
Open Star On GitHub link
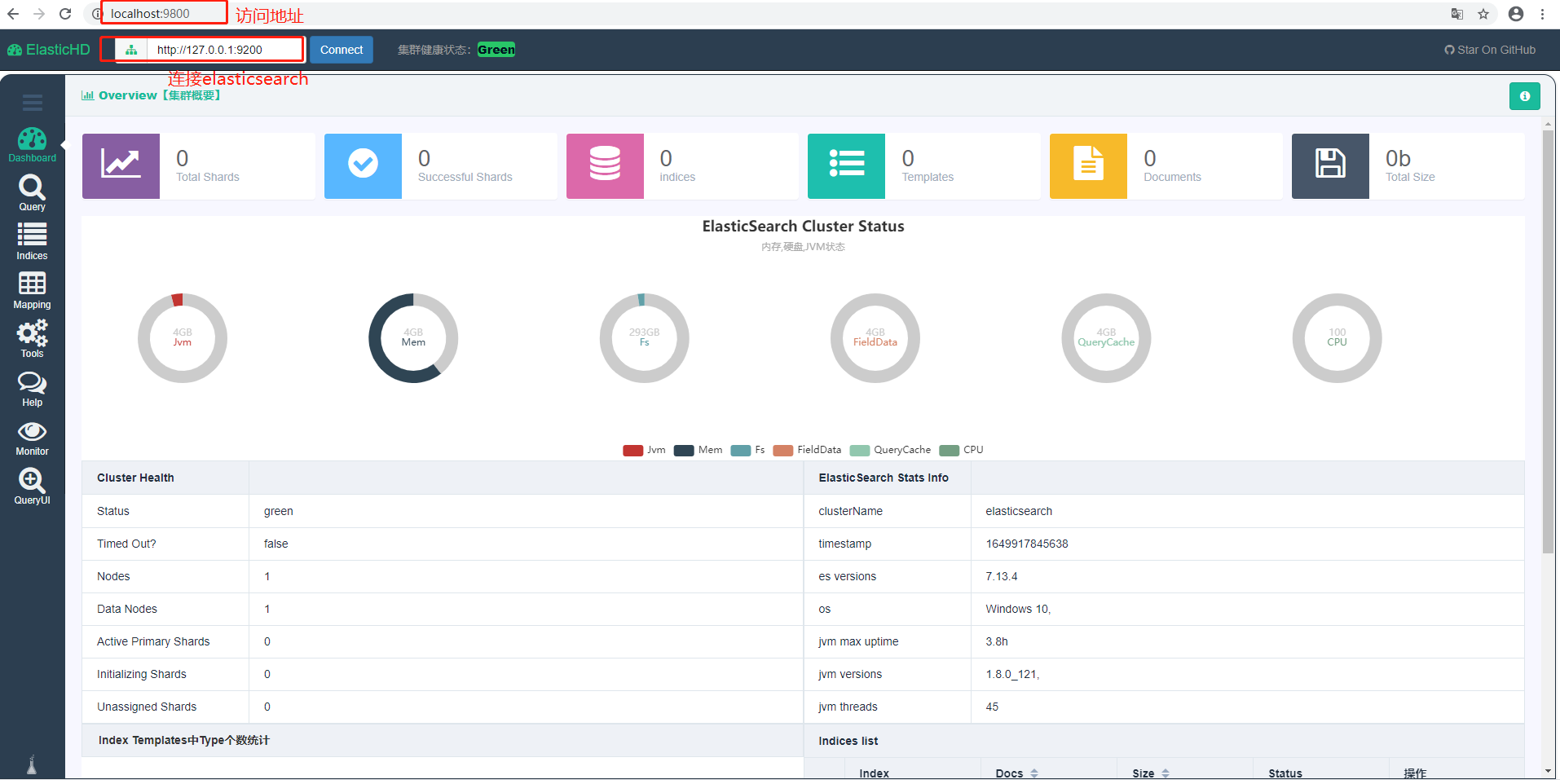point(1490,50)
